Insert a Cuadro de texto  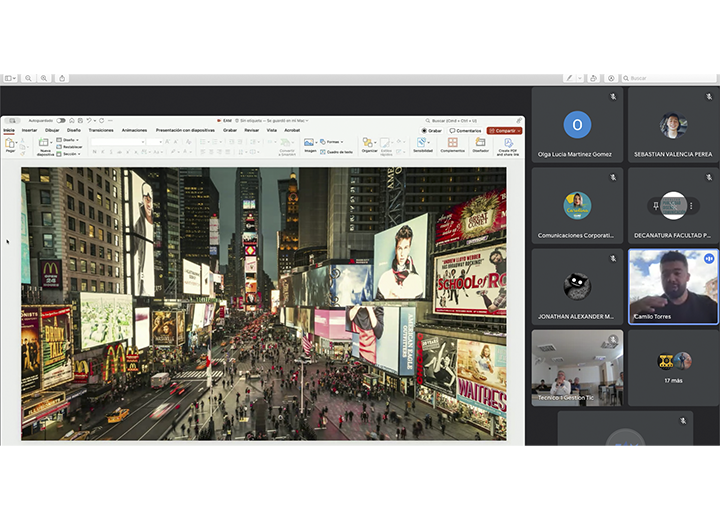(x=337, y=152)
